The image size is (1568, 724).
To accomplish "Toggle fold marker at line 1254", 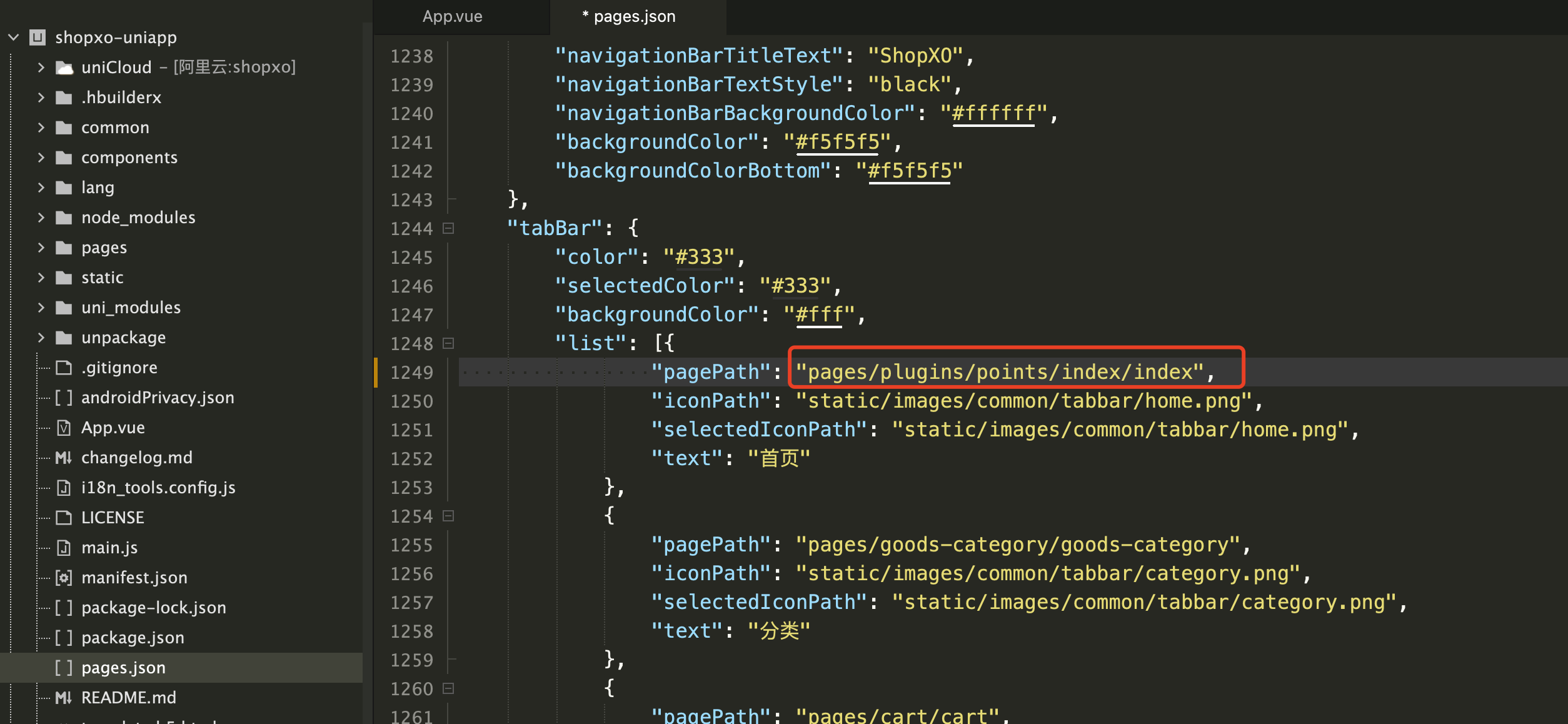I will pyautogui.click(x=448, y=516).
